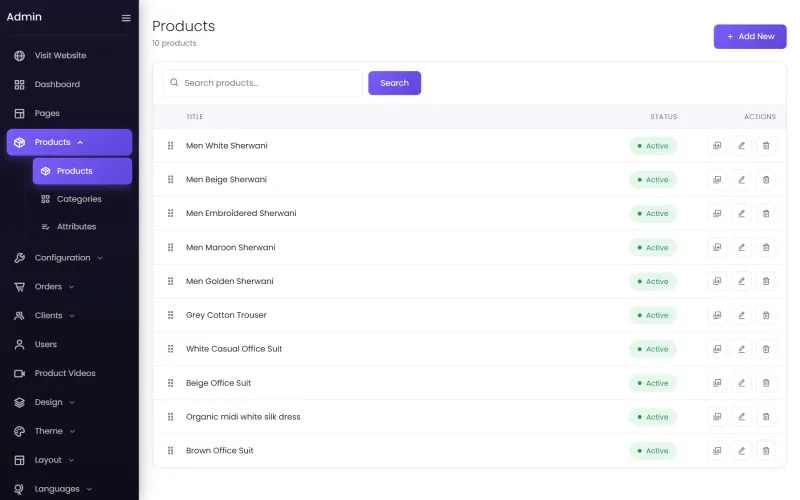Click the title Beige Office Suit
The height and width of the screenshot is (500, 800).
point(218,383)
